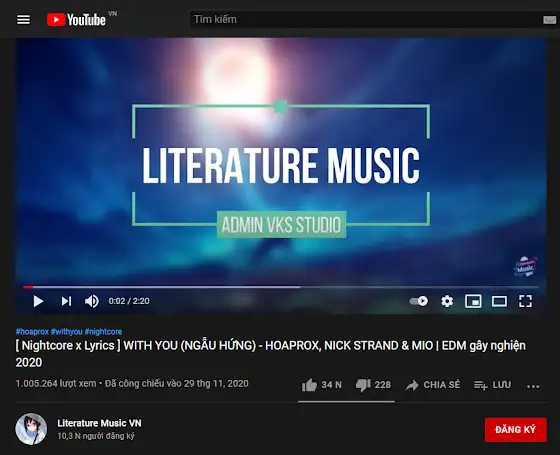This screenshot has height=455, width=560.
Task: Play the video
Action: click(x=38, y=301)
